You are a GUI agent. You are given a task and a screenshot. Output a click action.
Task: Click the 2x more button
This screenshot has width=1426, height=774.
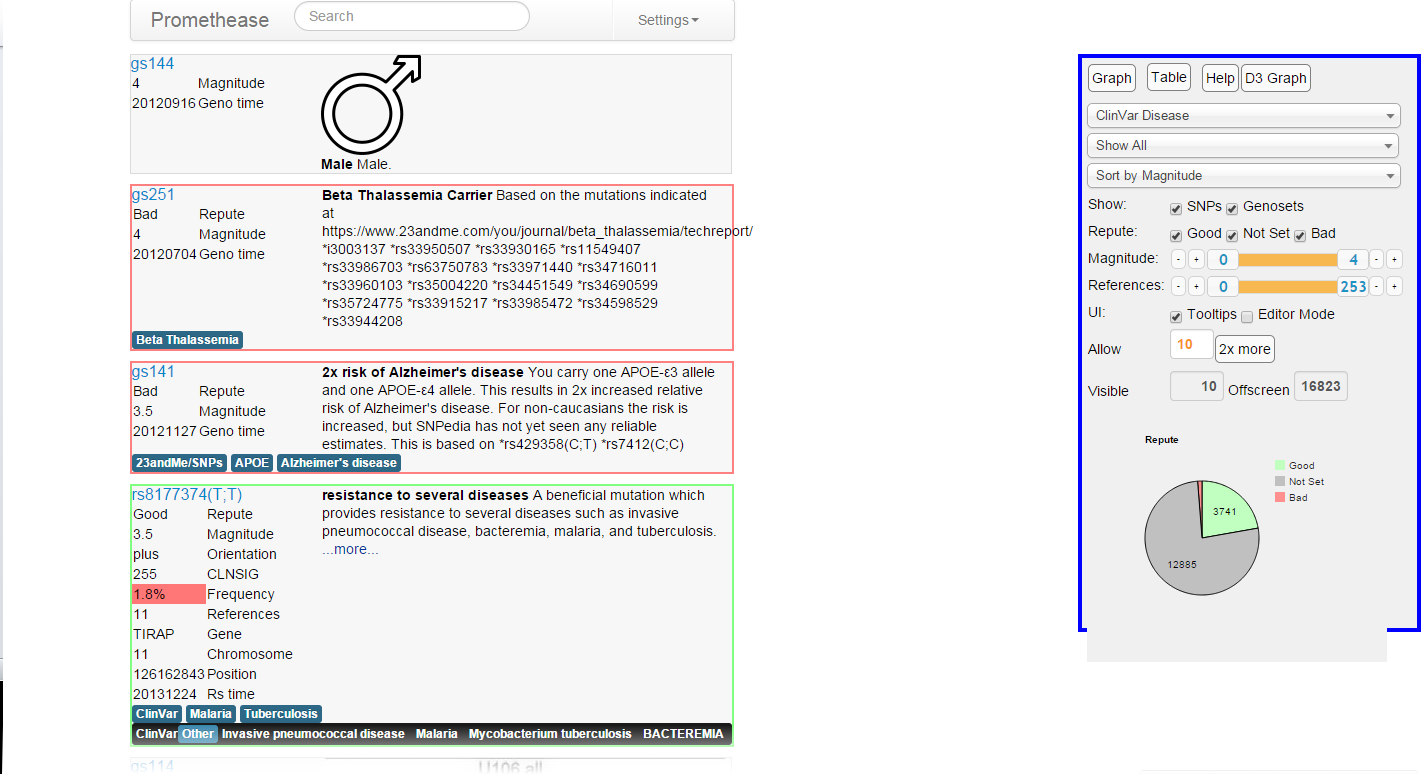pyautogui.click(x=1244, y=348)
